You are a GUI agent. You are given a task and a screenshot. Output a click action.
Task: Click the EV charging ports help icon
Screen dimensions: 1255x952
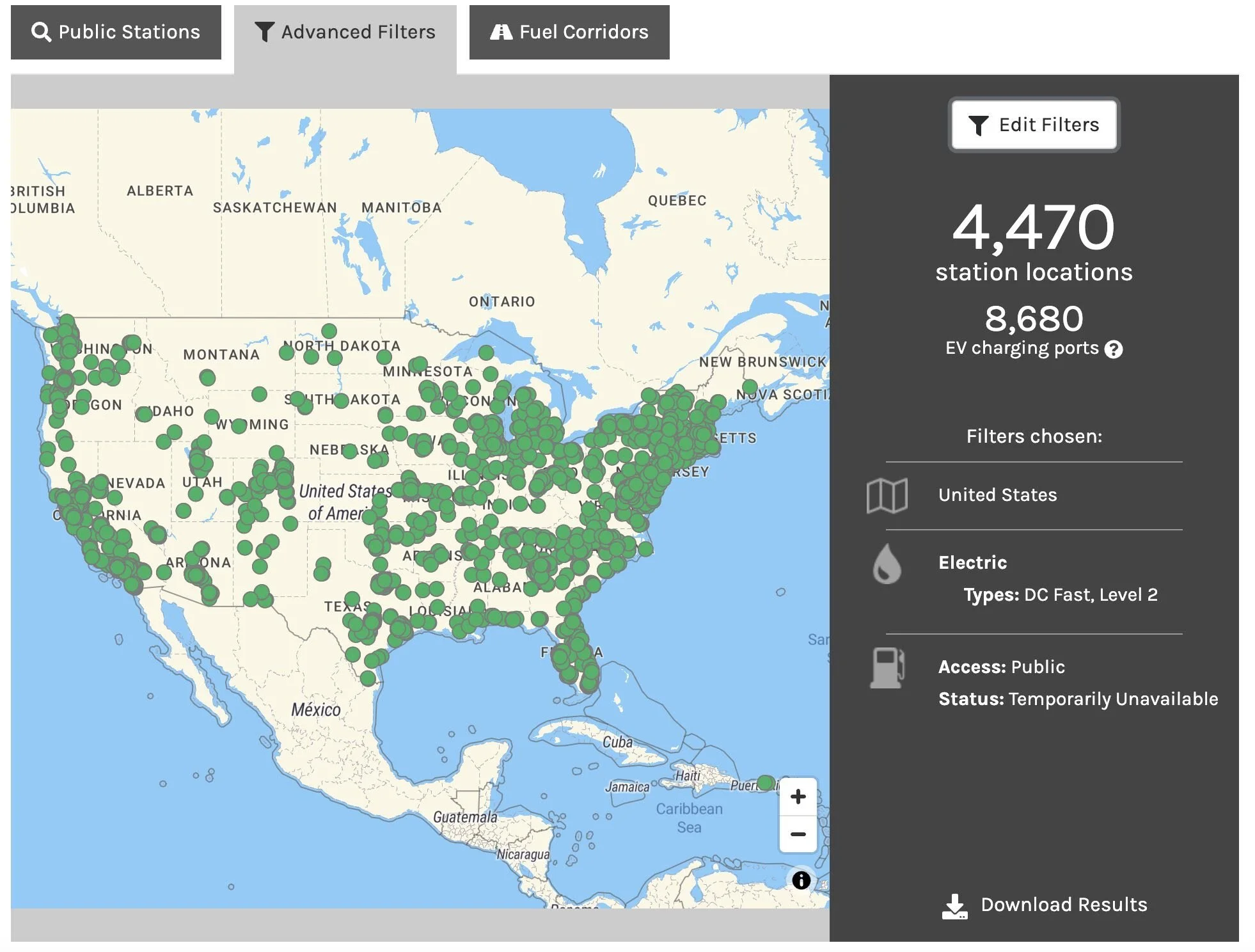[1114, 349]
